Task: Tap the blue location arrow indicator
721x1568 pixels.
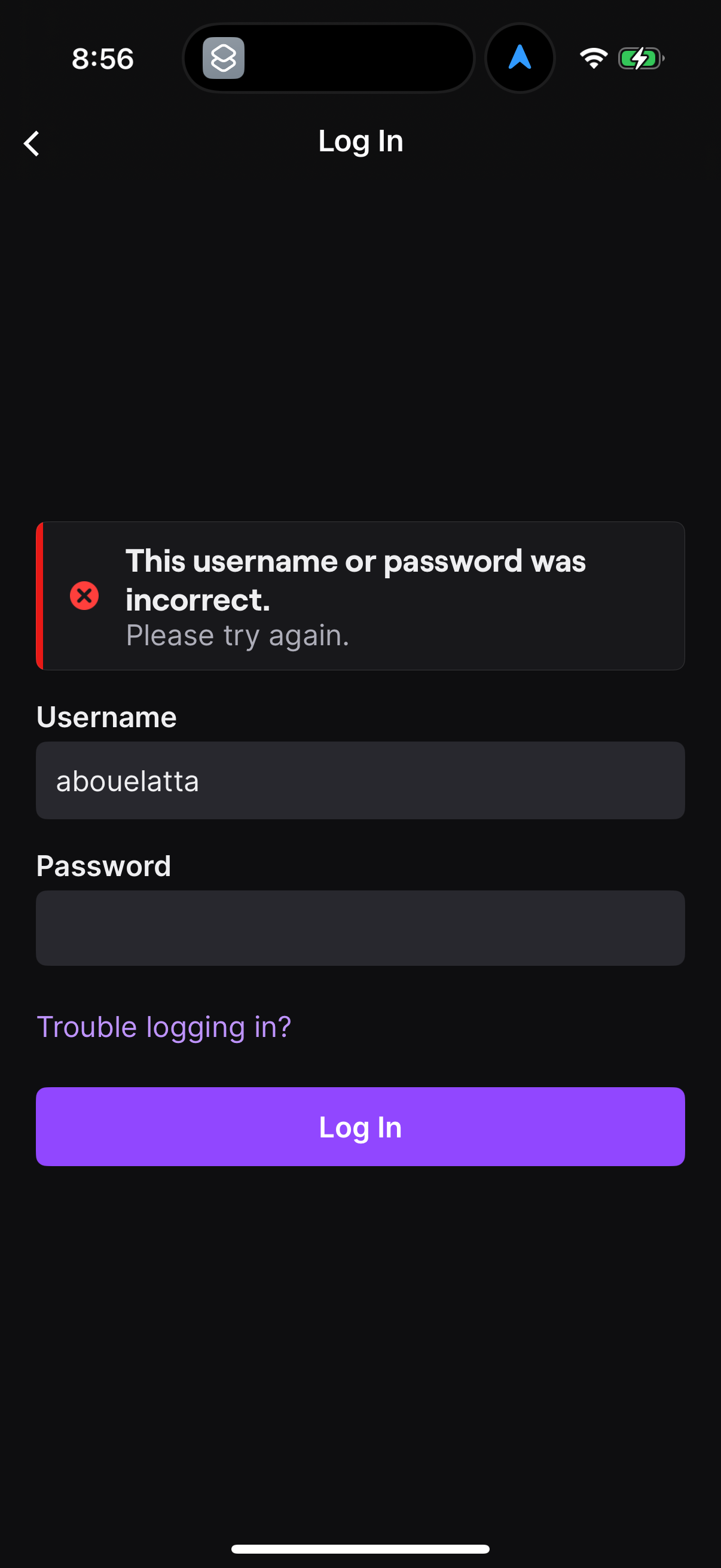Action: pyautogui.click(x=520, y=57)
